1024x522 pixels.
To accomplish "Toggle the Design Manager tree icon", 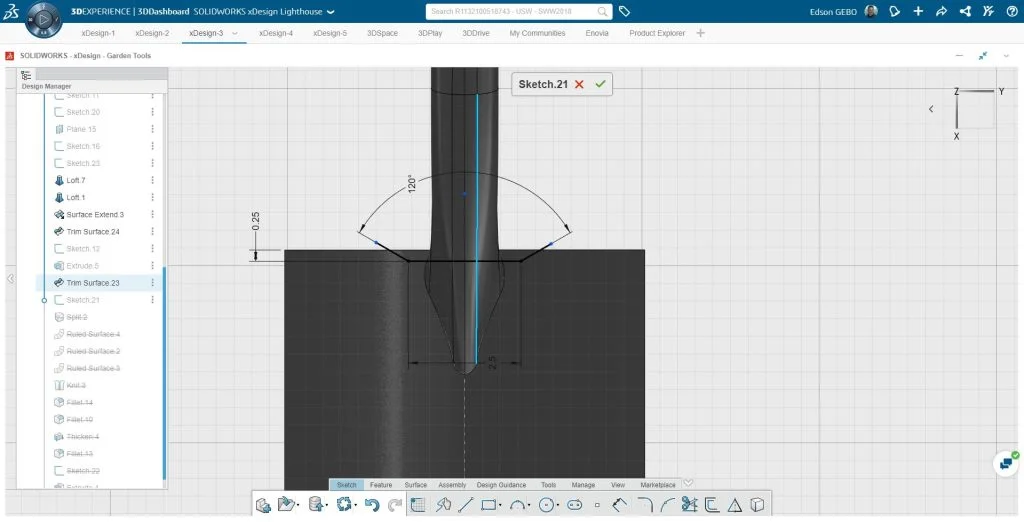I will pyautogui.click(x=26, y=75).
